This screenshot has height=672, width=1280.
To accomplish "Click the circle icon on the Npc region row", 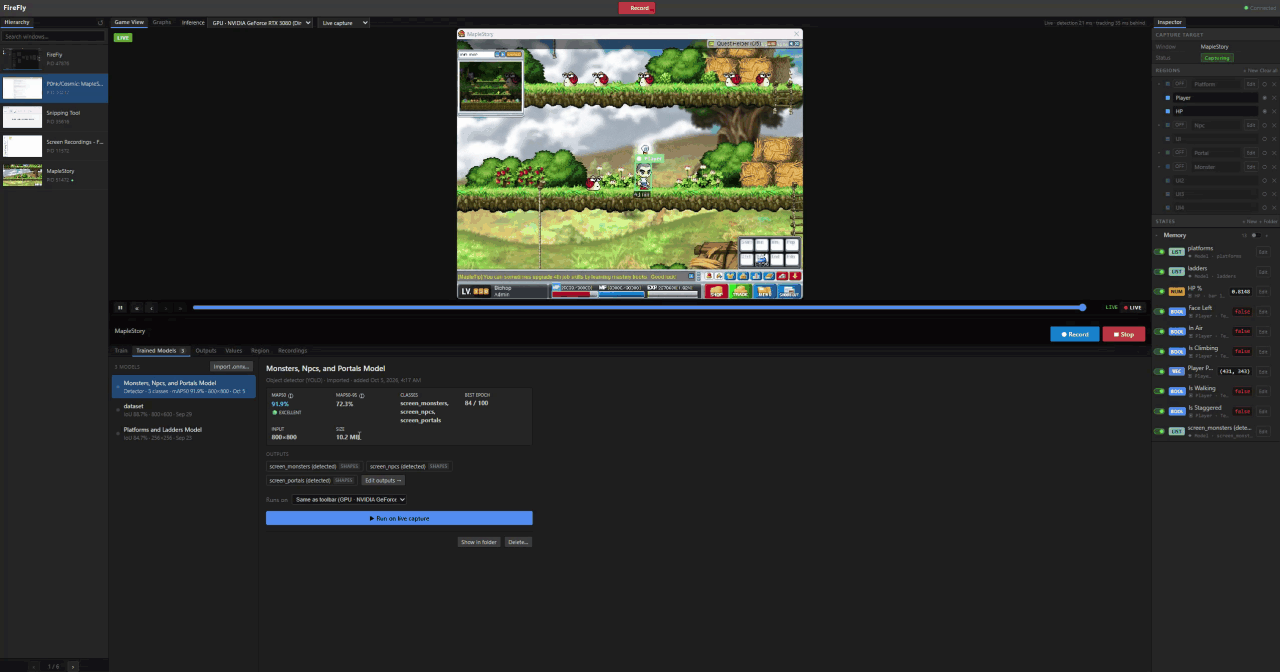I will [x=1264, y=125].
